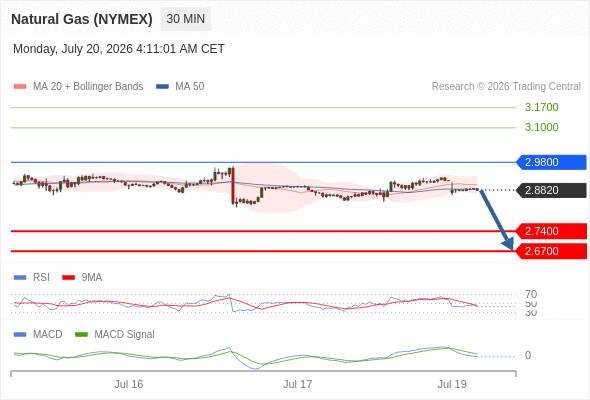Click the MA 50 blue legend swatch
This screenshot has height=400, width=590.
click(162, 87)
